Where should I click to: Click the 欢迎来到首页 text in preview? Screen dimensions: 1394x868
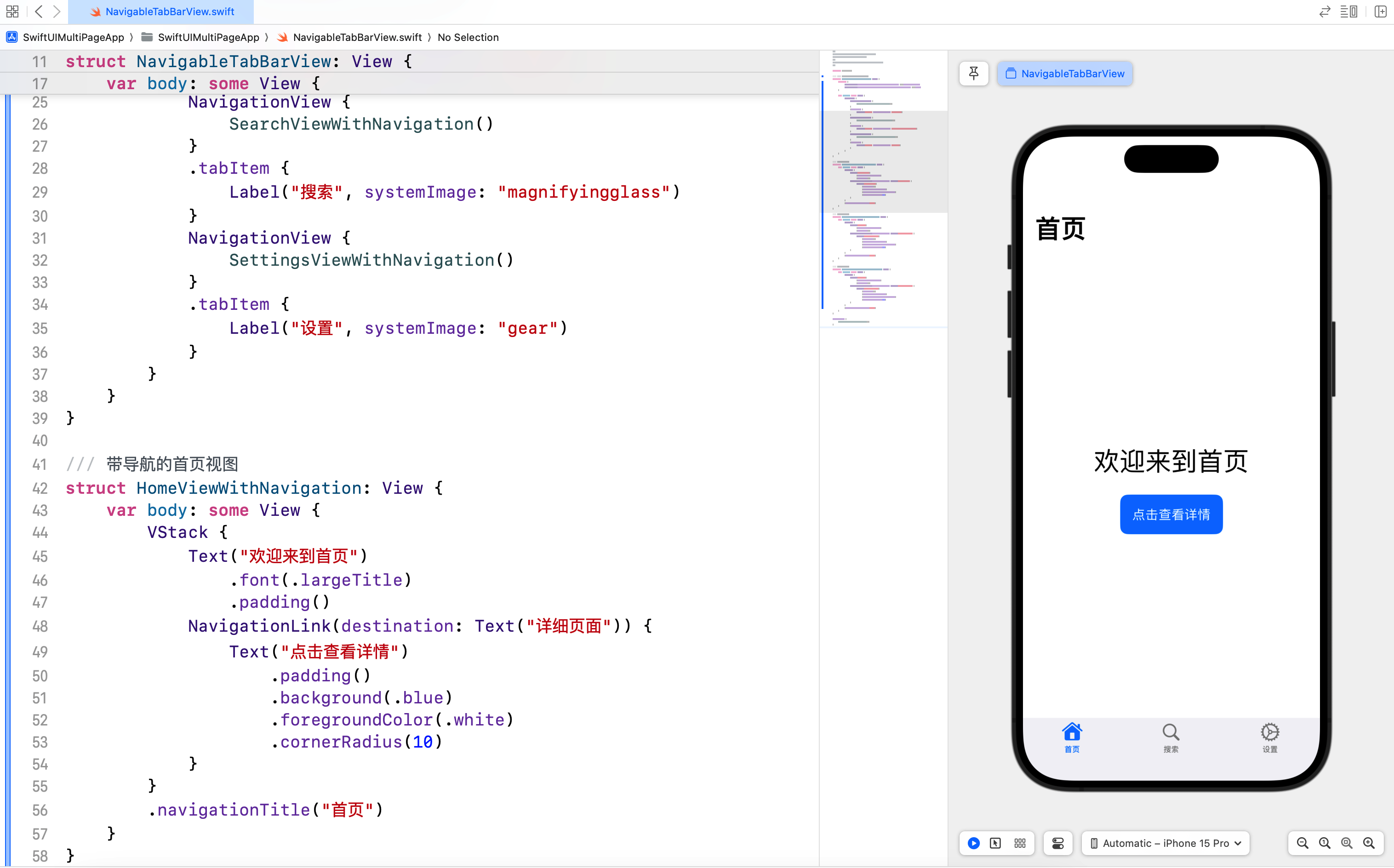[1171, 462]
